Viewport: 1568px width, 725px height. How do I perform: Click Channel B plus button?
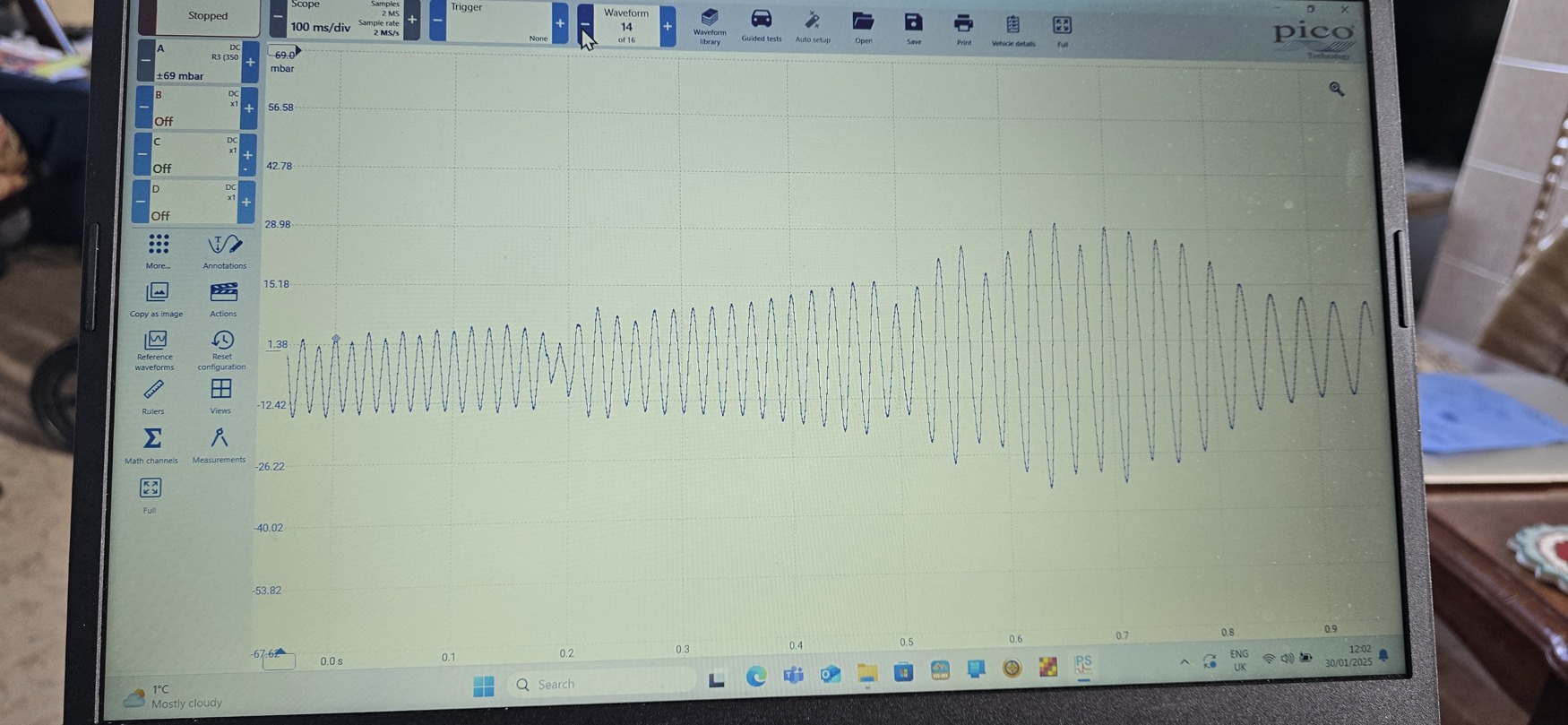tap(249, 108)
